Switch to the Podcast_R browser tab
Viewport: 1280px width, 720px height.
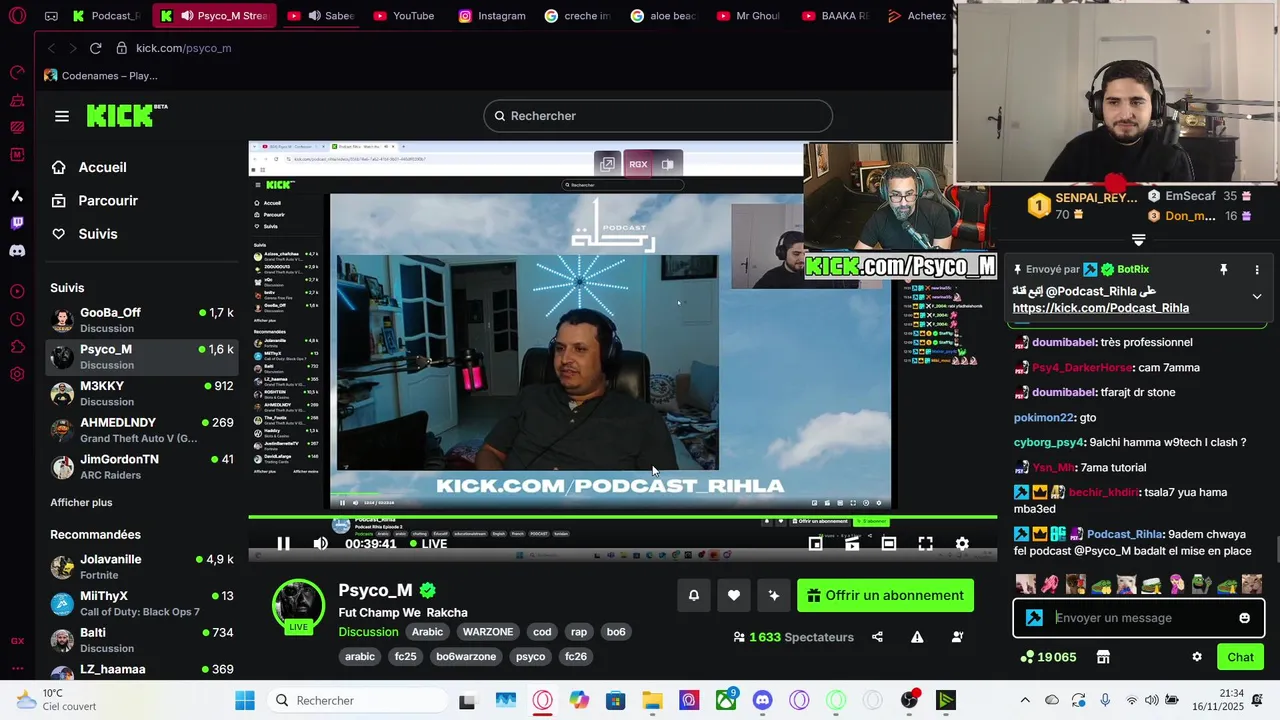coord(107,16)
